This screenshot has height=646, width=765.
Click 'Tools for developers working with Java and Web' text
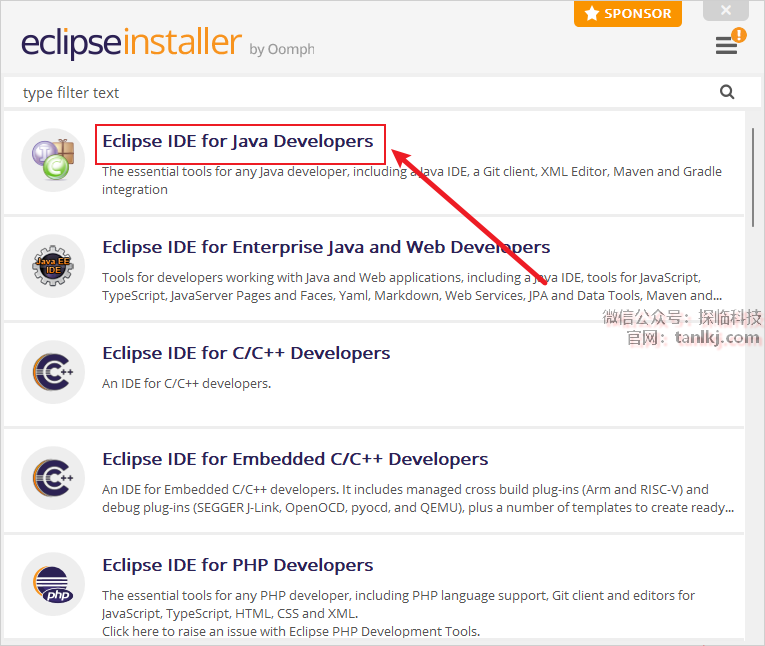412,286
